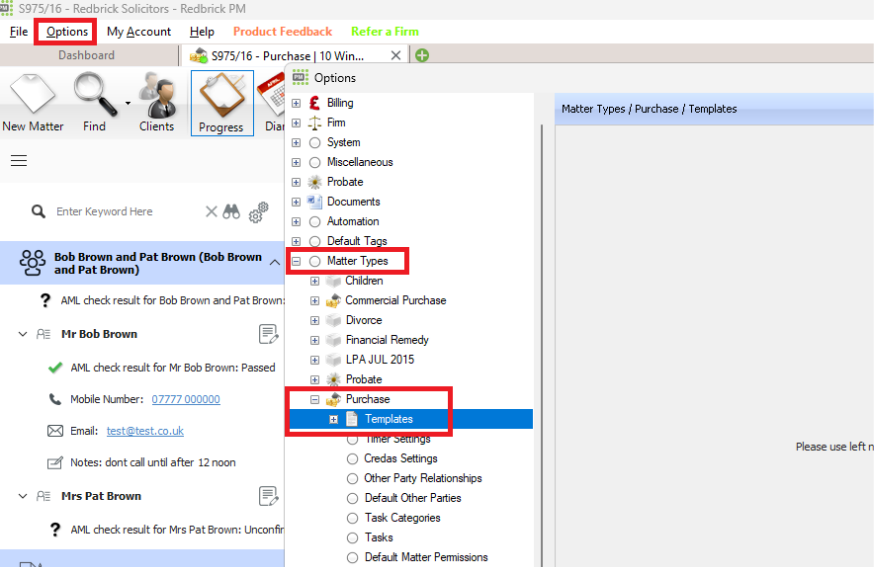Viewport: 876px width, 567px height.
Task: Collapse the Matter Types node
Action: [297, 261]
